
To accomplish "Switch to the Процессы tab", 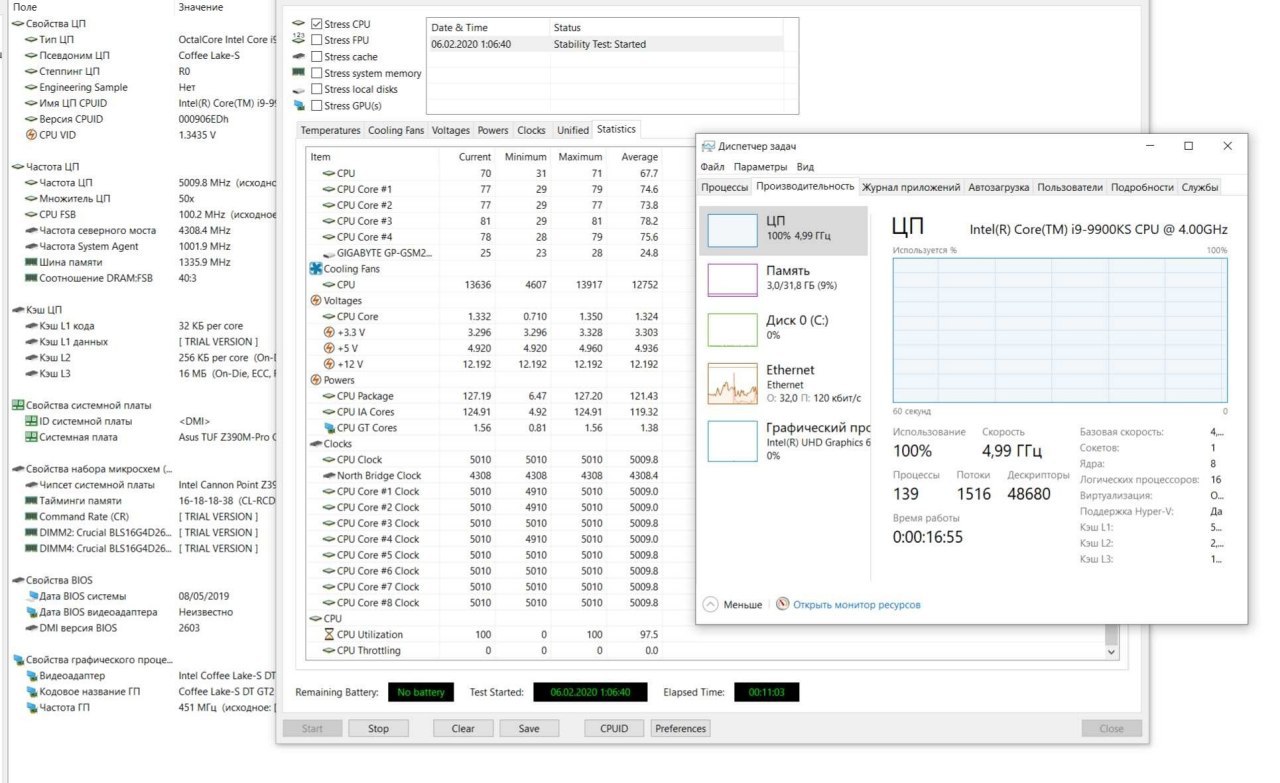I will (725, 187).
